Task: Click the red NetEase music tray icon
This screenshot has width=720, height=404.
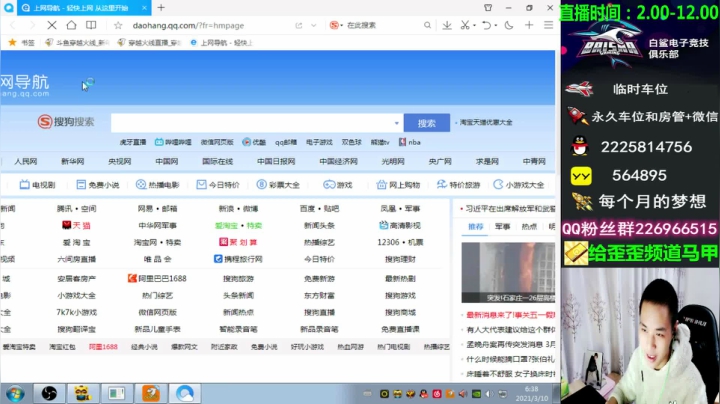Action: point(437,394)
